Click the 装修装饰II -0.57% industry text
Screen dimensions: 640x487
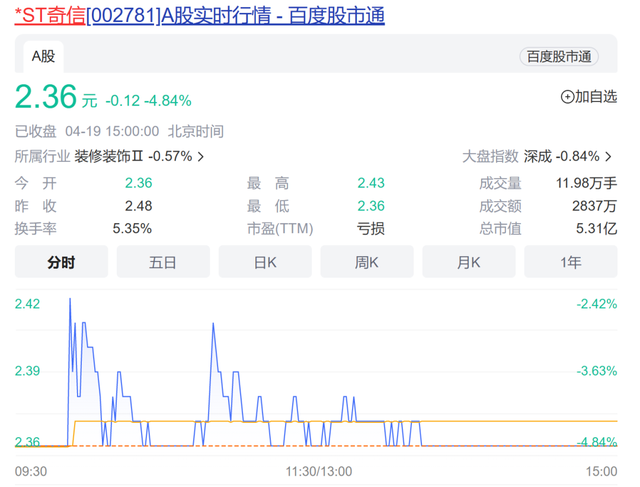[133, 156]
